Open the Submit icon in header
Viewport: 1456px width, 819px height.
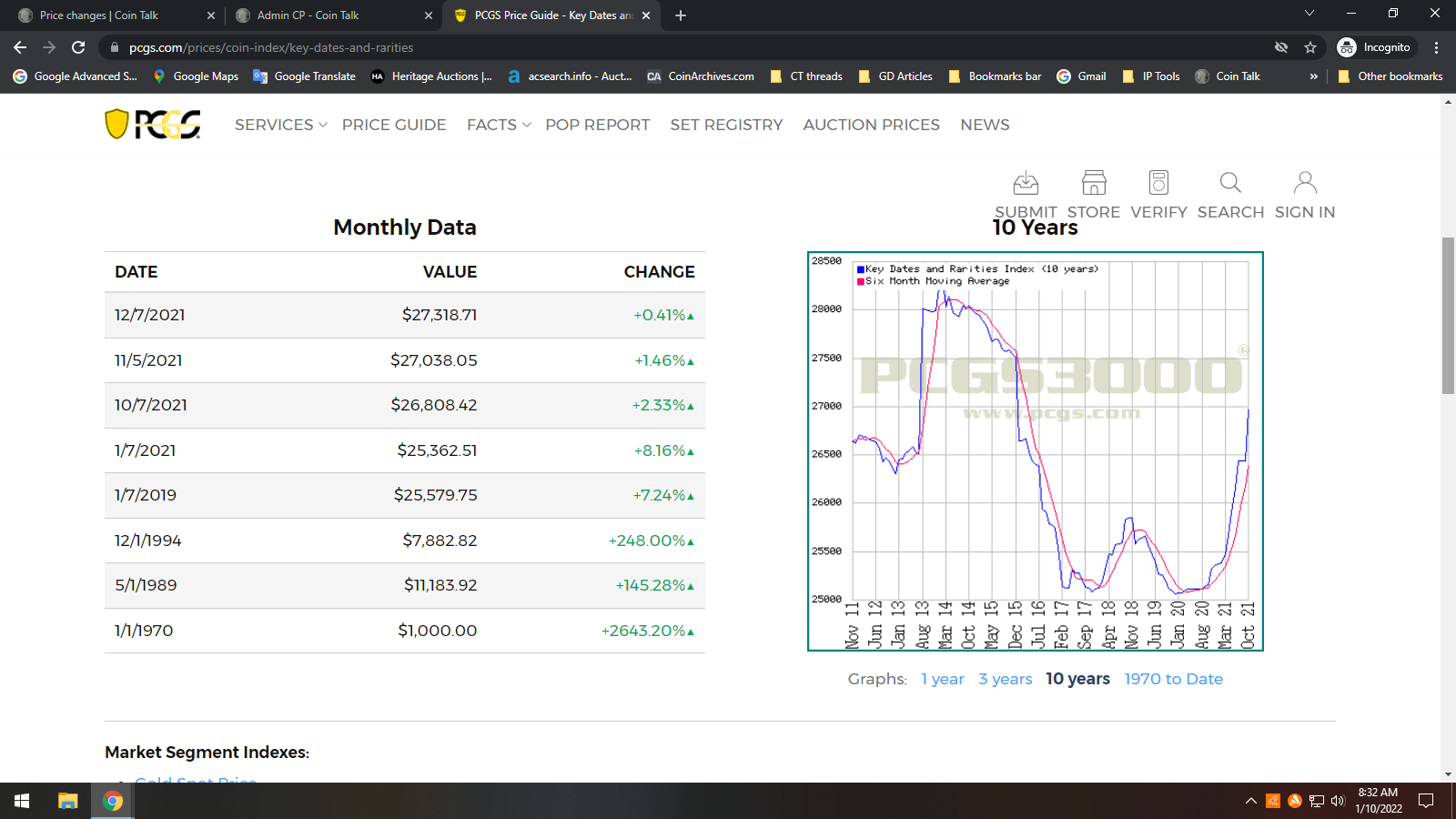(1026, 184)
